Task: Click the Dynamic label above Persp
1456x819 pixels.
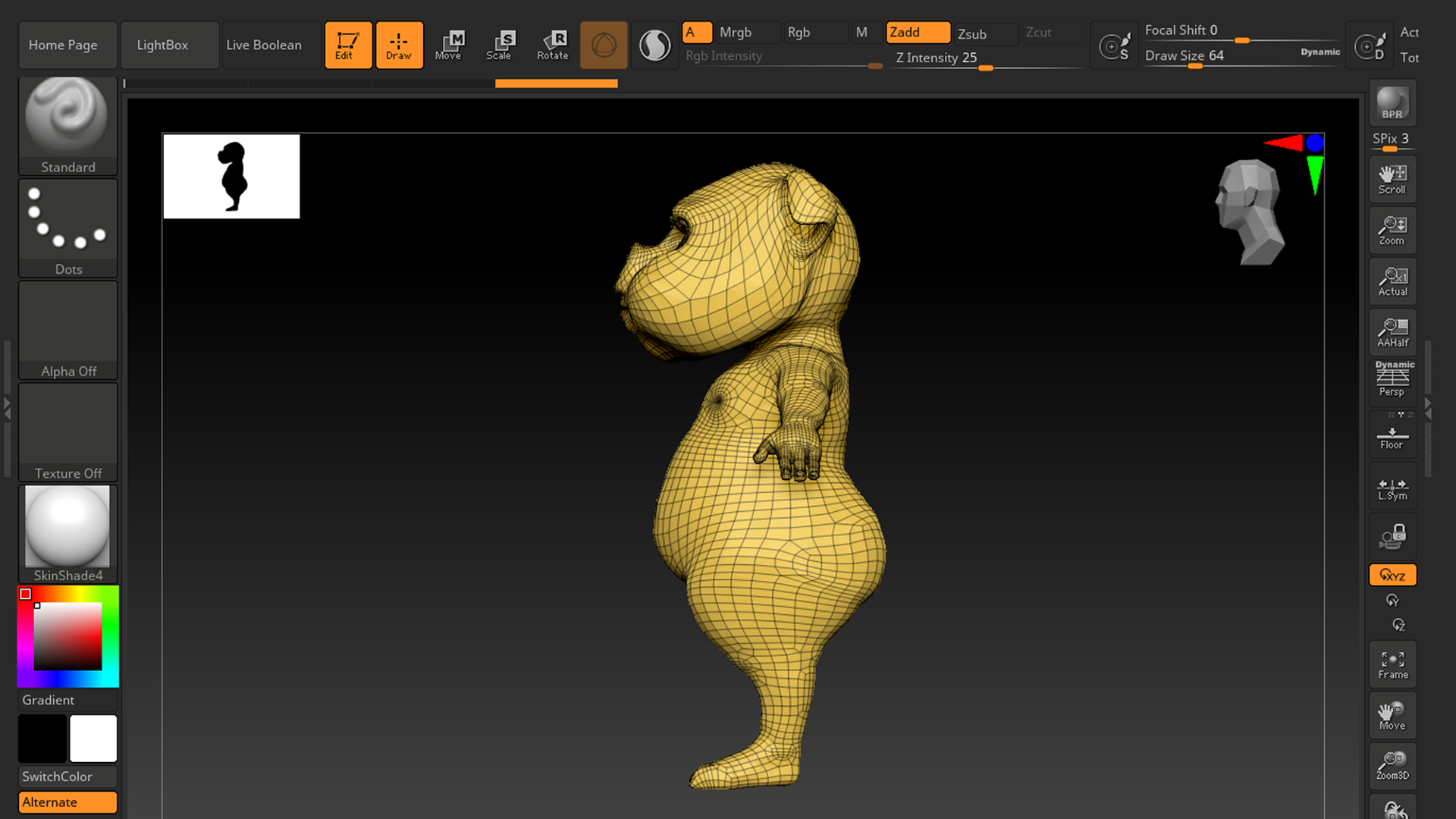Action: [1395, 365]
